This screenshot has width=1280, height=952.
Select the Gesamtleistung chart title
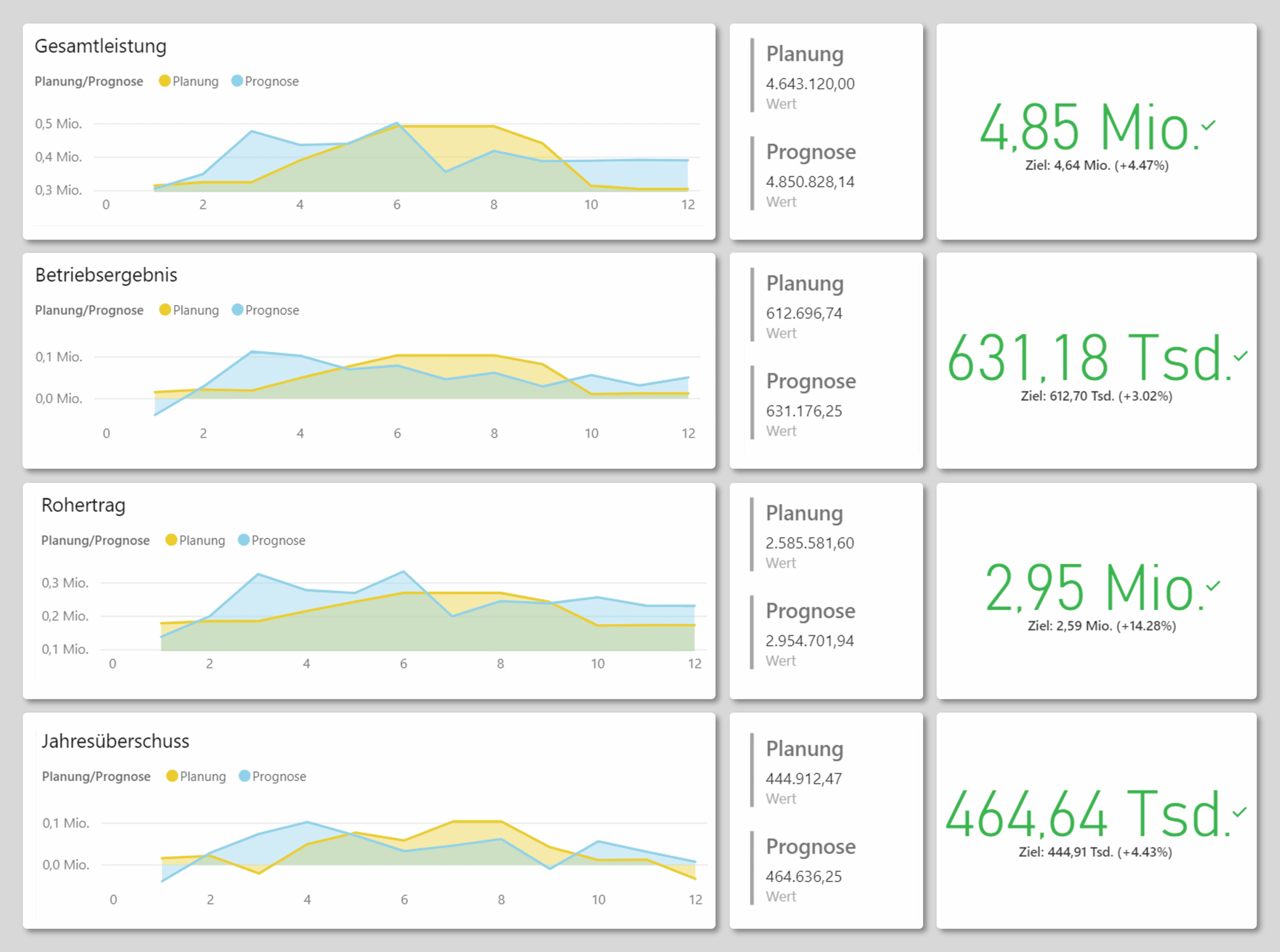(100, 46)
